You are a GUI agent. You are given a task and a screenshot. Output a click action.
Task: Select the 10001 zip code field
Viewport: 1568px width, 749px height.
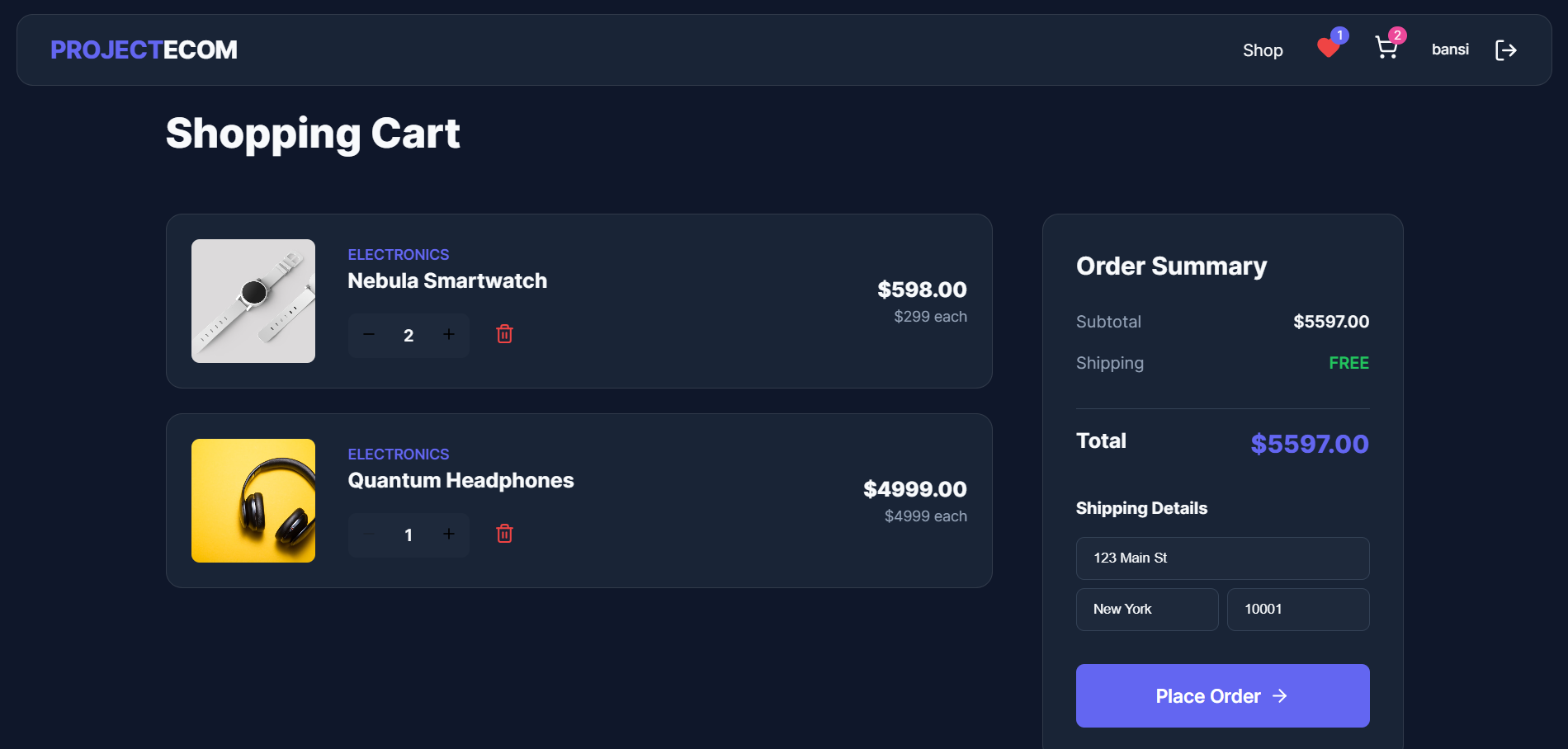pyautogui.click(x=1297, y=609)
